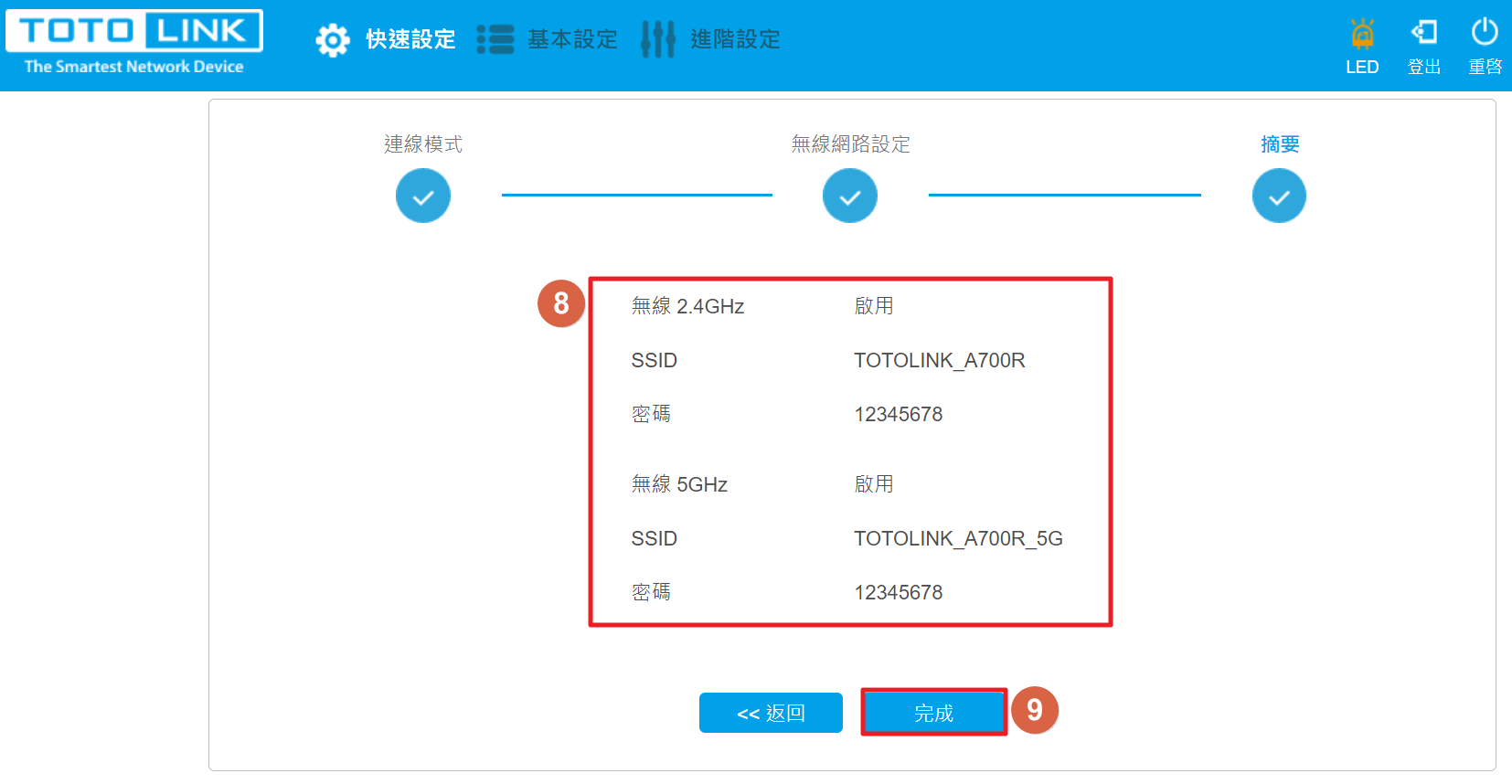Click the LED label
1512x784 pixels.
pyautogui.click(x=1362, y=67)
